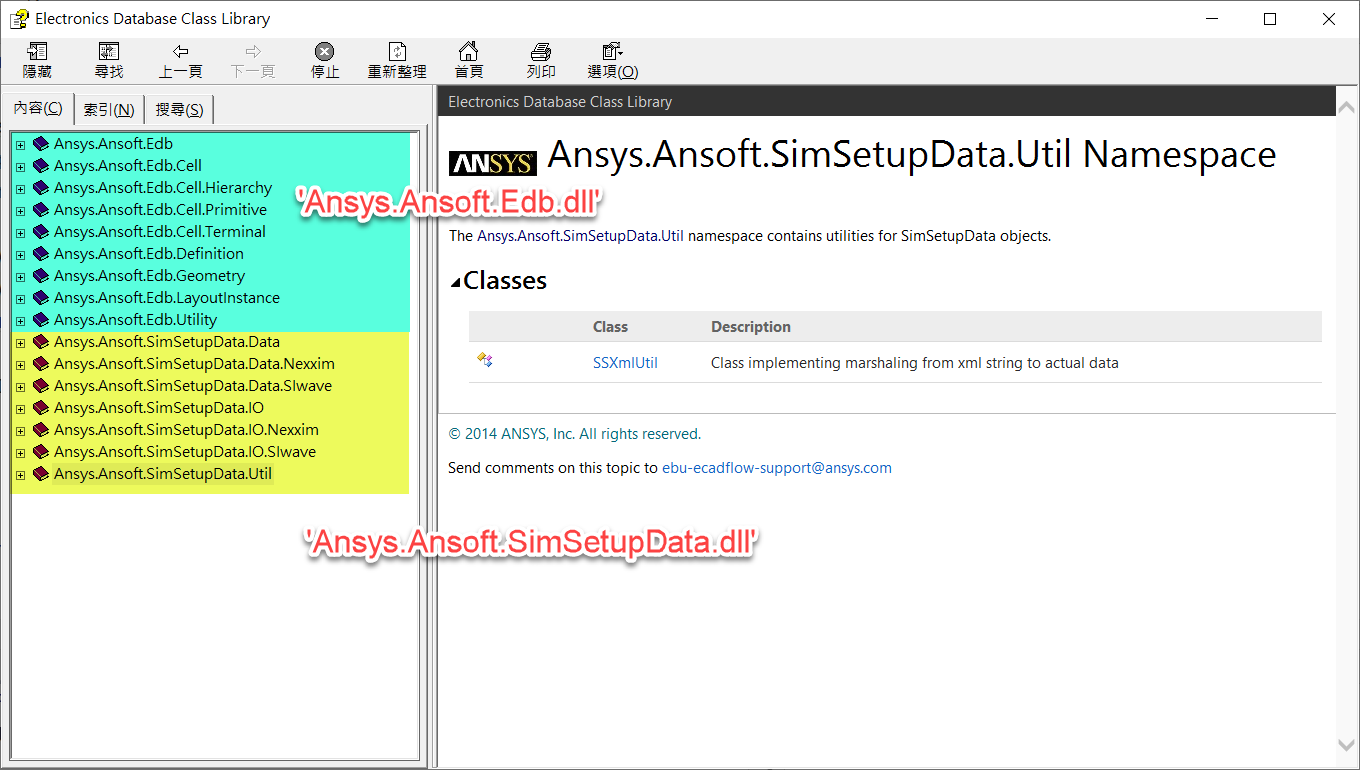1360x770 pixels.
Task: Select Ansys.Ansoft.Edb.Geometry tree item
Action: 149,276
